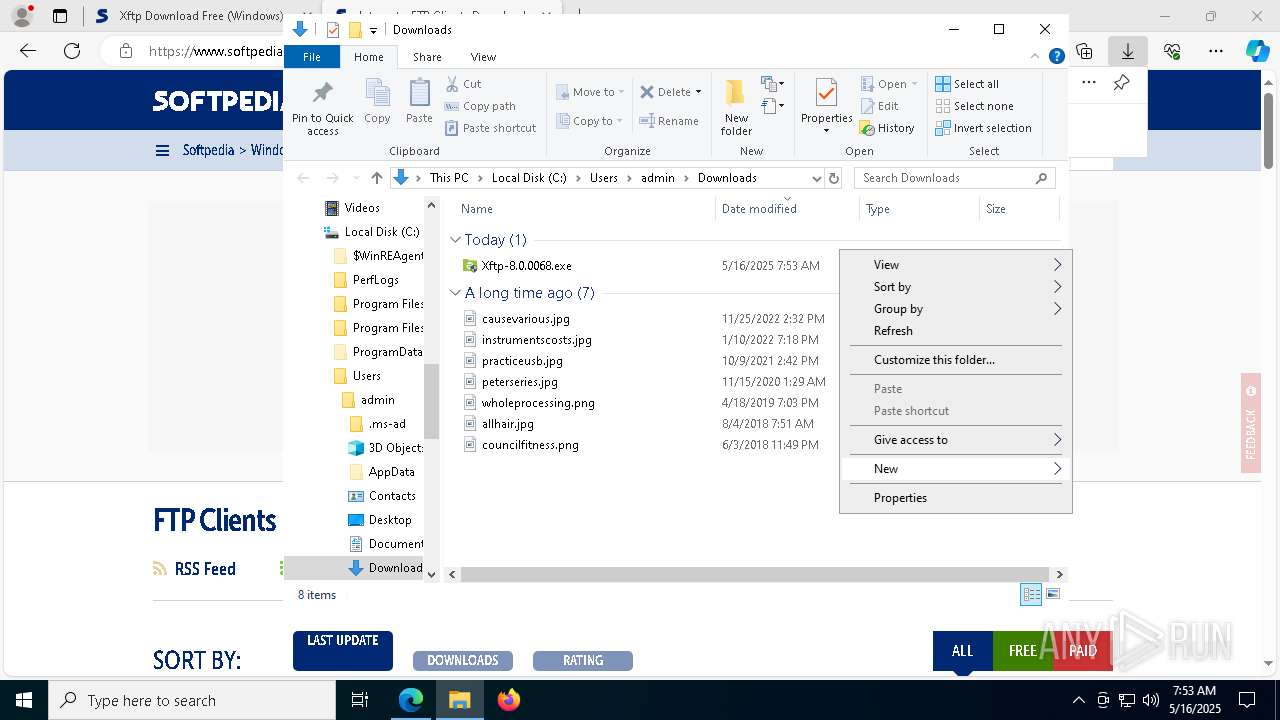Click Invert selection in the ribbon

pyautogui.click(x=983, y=128)
